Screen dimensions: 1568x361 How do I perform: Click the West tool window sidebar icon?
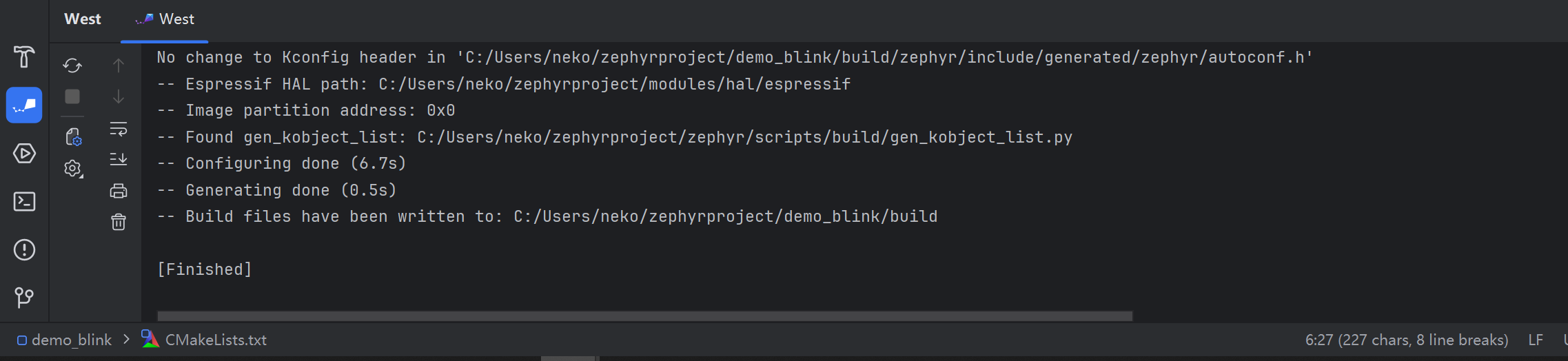point(24,105)
